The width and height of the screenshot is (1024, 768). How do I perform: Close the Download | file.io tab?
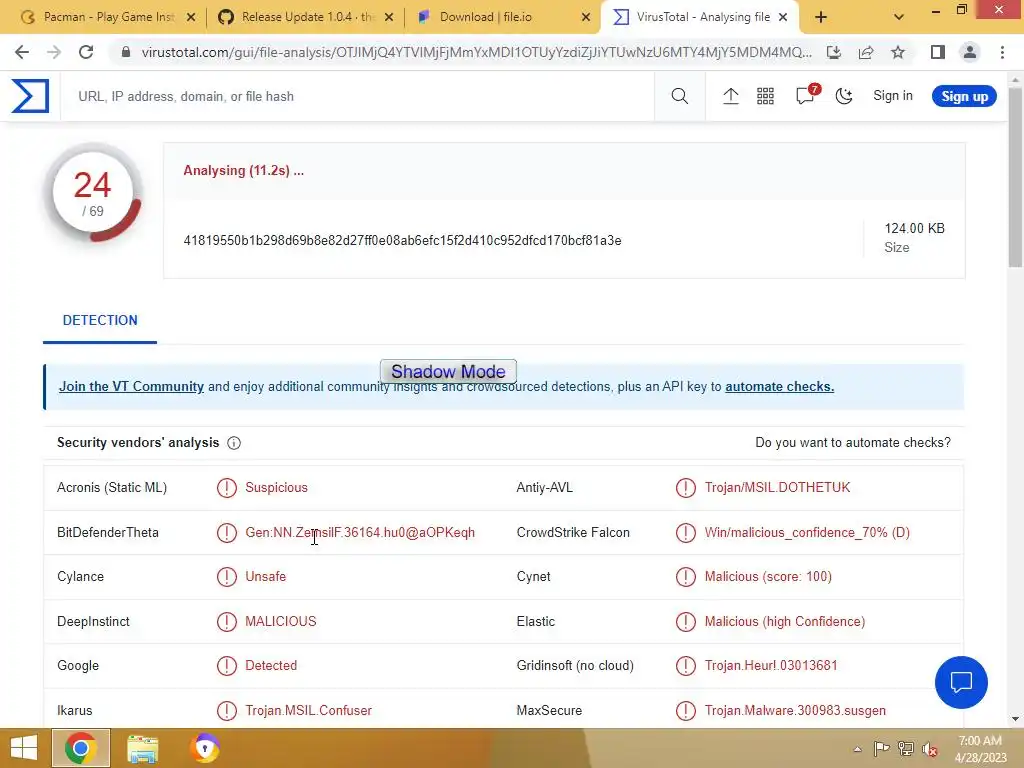[x=586, y=18]
